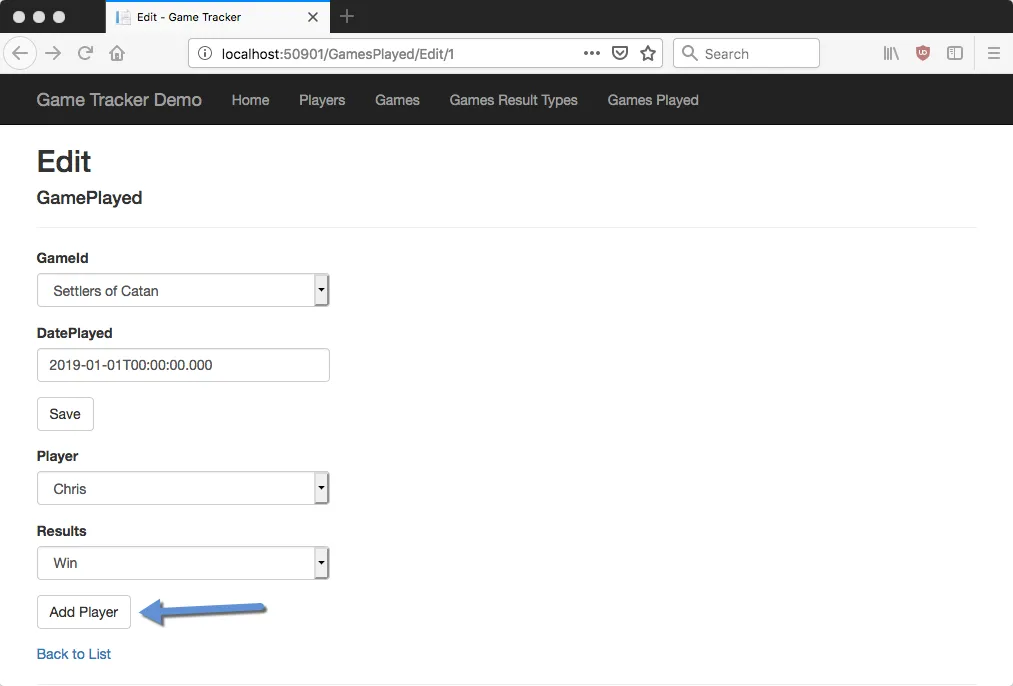Click the browser Search field
The height and width of the screenshot is (686, 1013).
point(746,53)
